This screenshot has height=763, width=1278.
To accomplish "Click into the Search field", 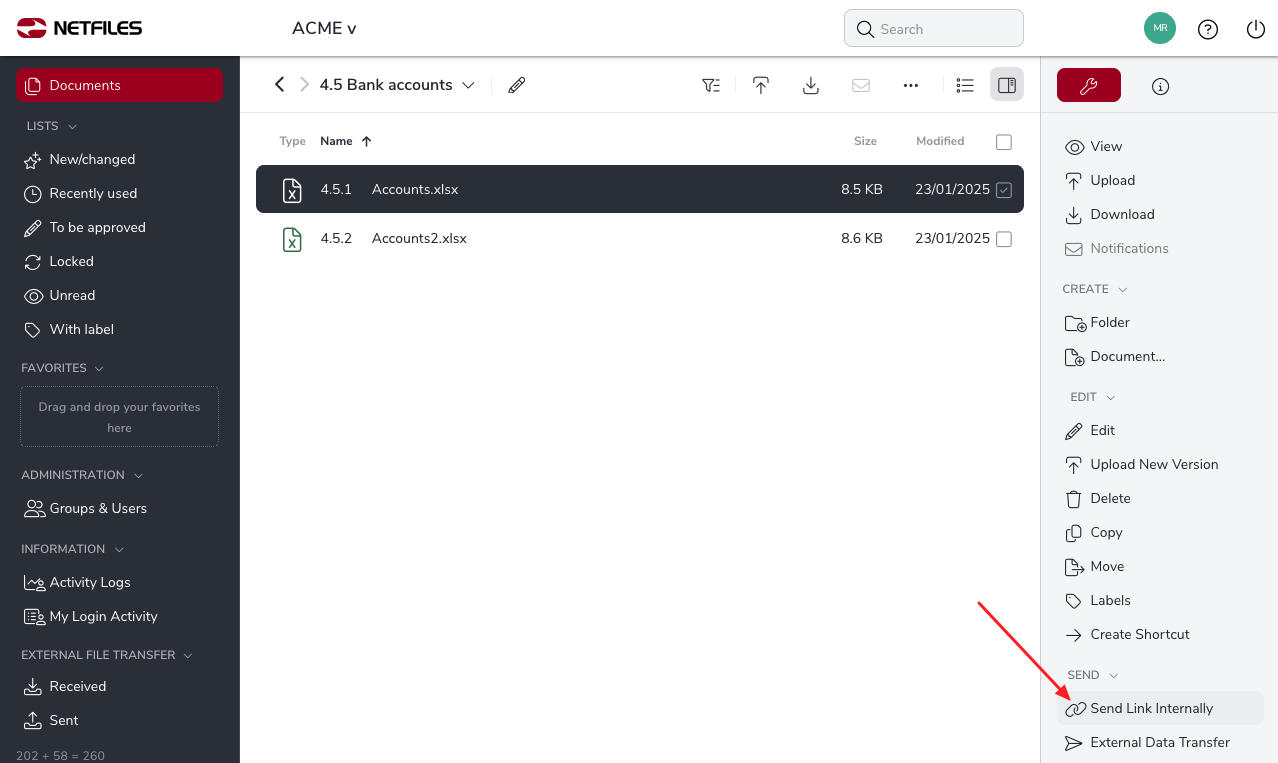I will click(934, 28).
